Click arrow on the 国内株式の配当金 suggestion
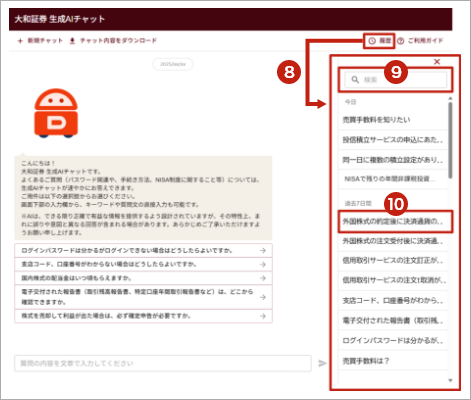 [x=263, y=278]
